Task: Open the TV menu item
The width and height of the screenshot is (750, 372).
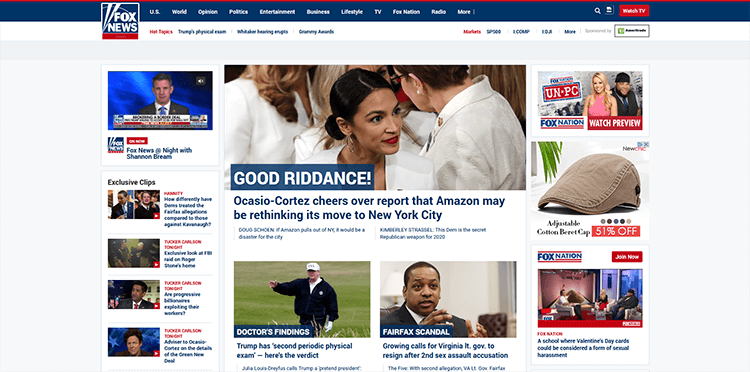Action: click(x=378, y=12)
